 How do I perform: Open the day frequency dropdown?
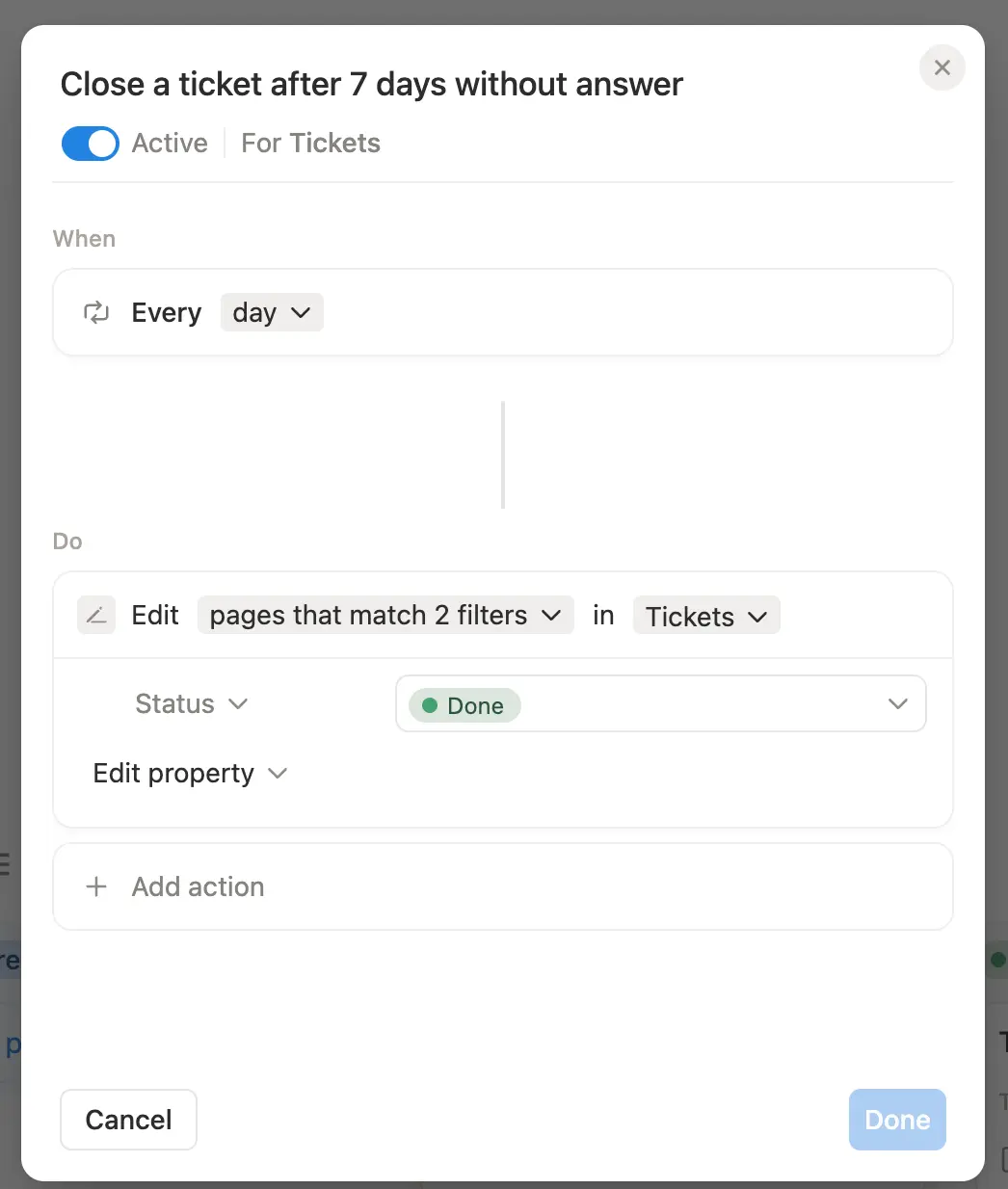point(271,312)
